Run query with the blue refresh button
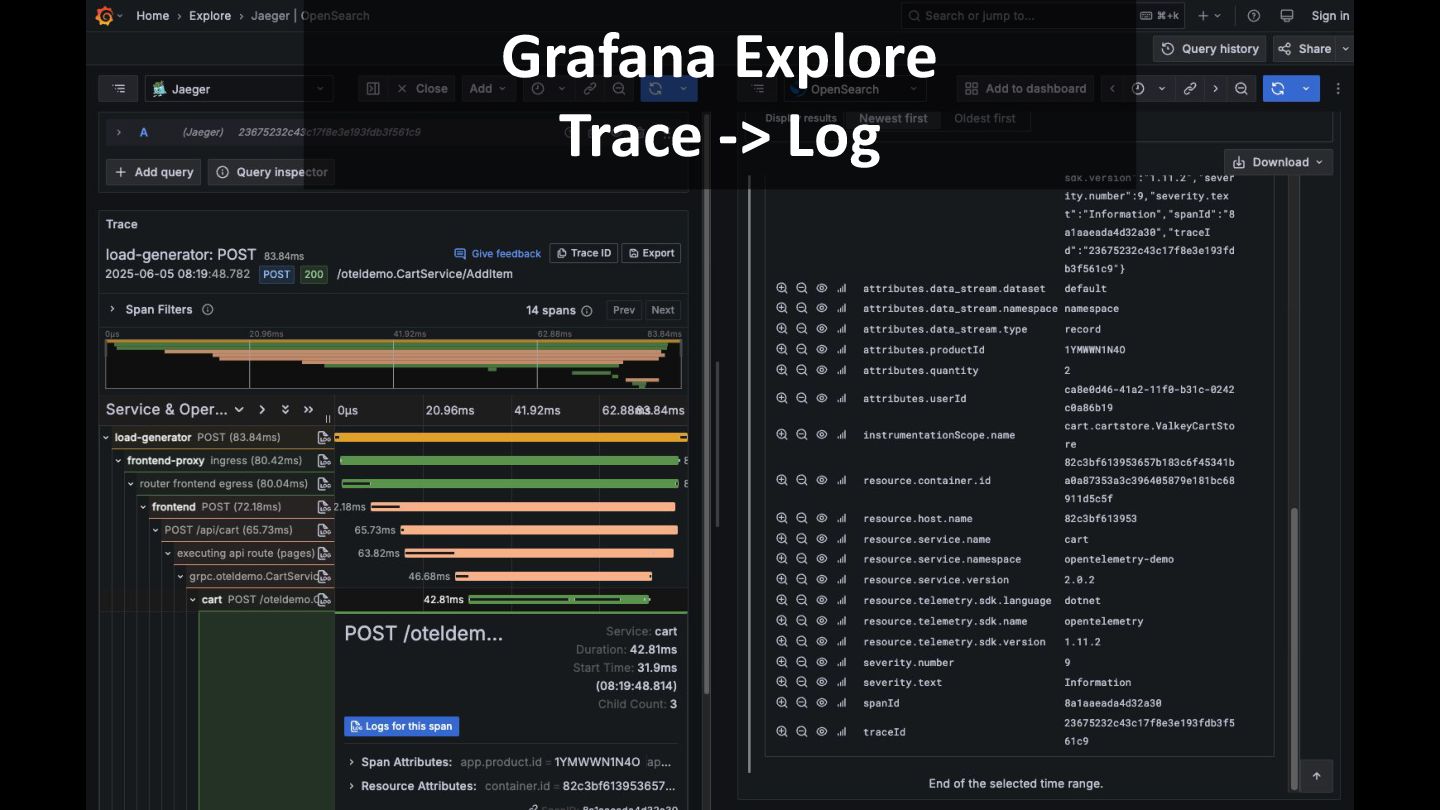Screen dimensions: 1440x810 tap(1278, 89)
